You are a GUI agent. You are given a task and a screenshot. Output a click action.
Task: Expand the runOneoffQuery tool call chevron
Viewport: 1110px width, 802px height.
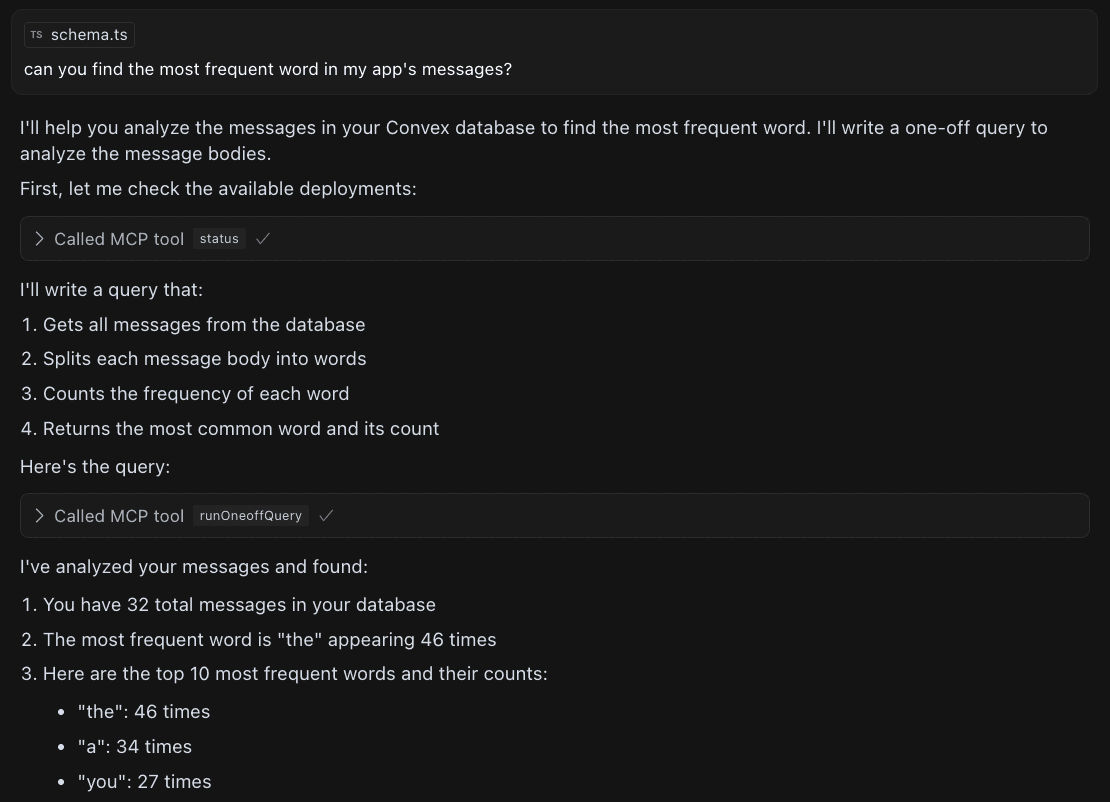pos(39,516)
